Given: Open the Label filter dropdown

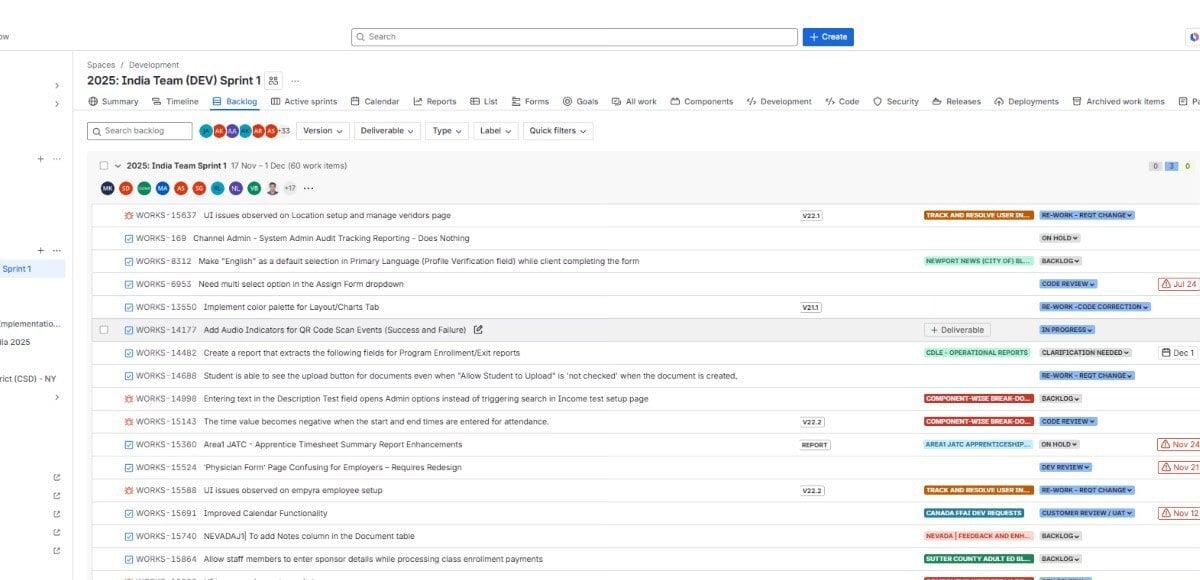Looking at the screenshot, I should pyautogui.click(x=494, y=131).
